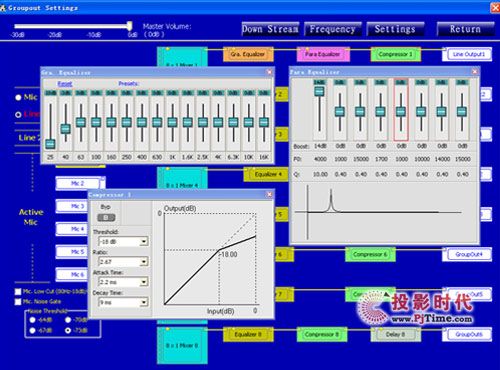Close the Compressor 1 window

pyautogui.click(x=269, y=194)
